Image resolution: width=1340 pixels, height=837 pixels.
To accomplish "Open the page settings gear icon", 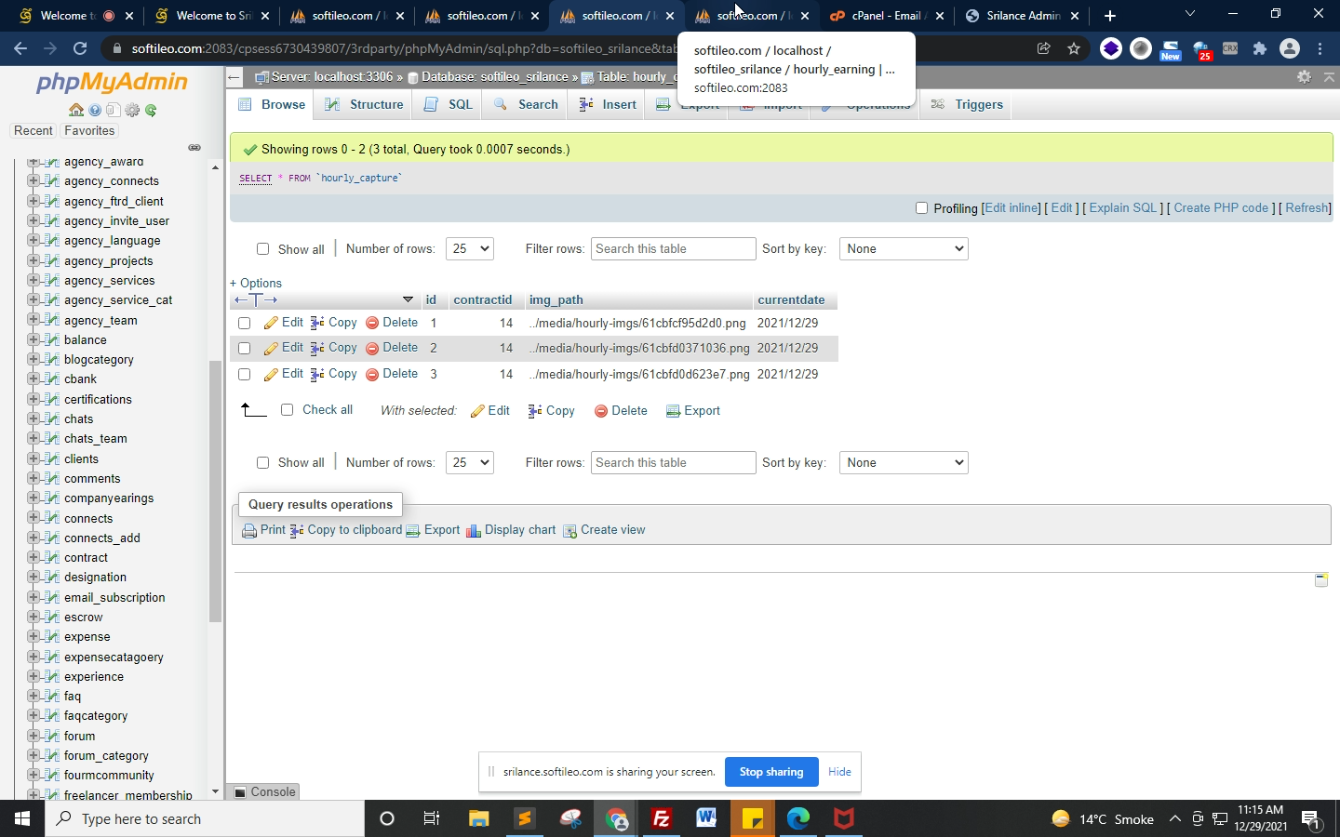I will pyautogui.click(x=1303, y=77).
